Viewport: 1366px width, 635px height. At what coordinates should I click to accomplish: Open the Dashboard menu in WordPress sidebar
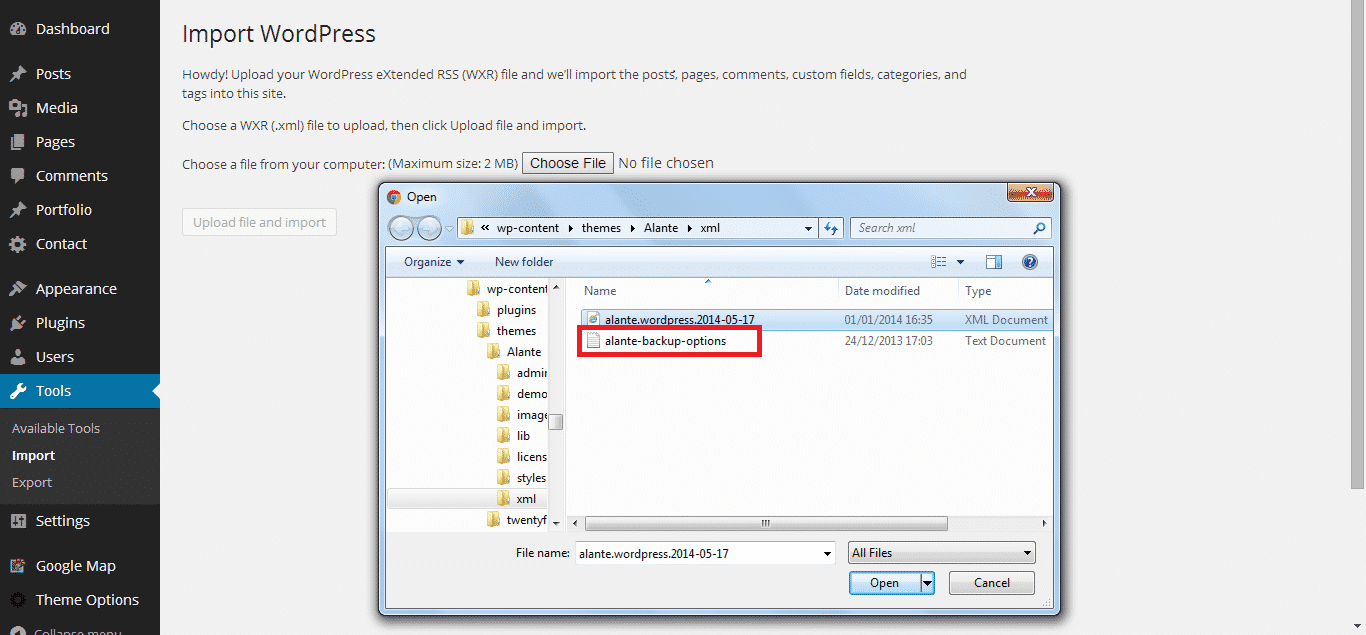(72, 29)
